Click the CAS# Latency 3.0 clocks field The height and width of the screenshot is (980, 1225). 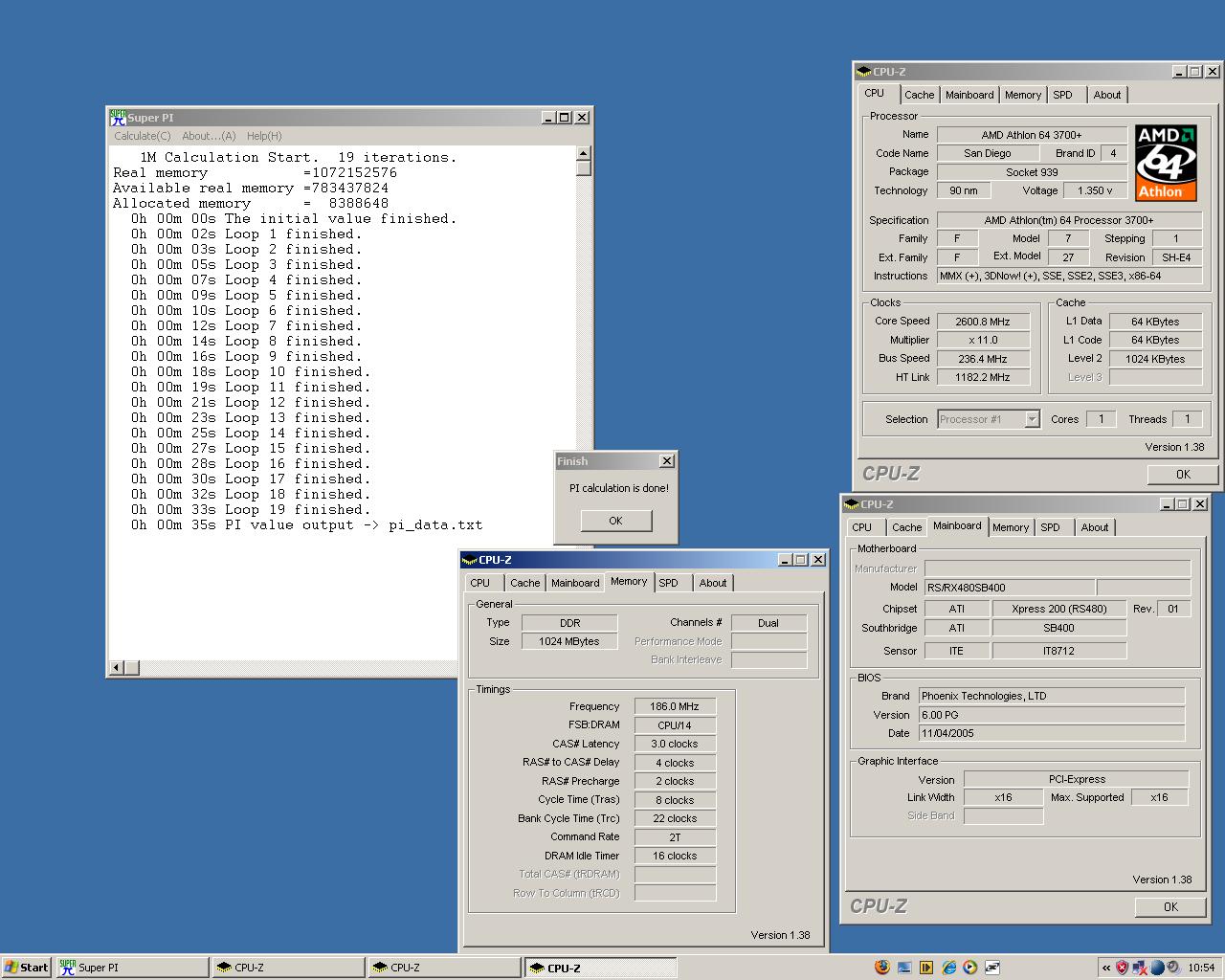click(675, 744)
